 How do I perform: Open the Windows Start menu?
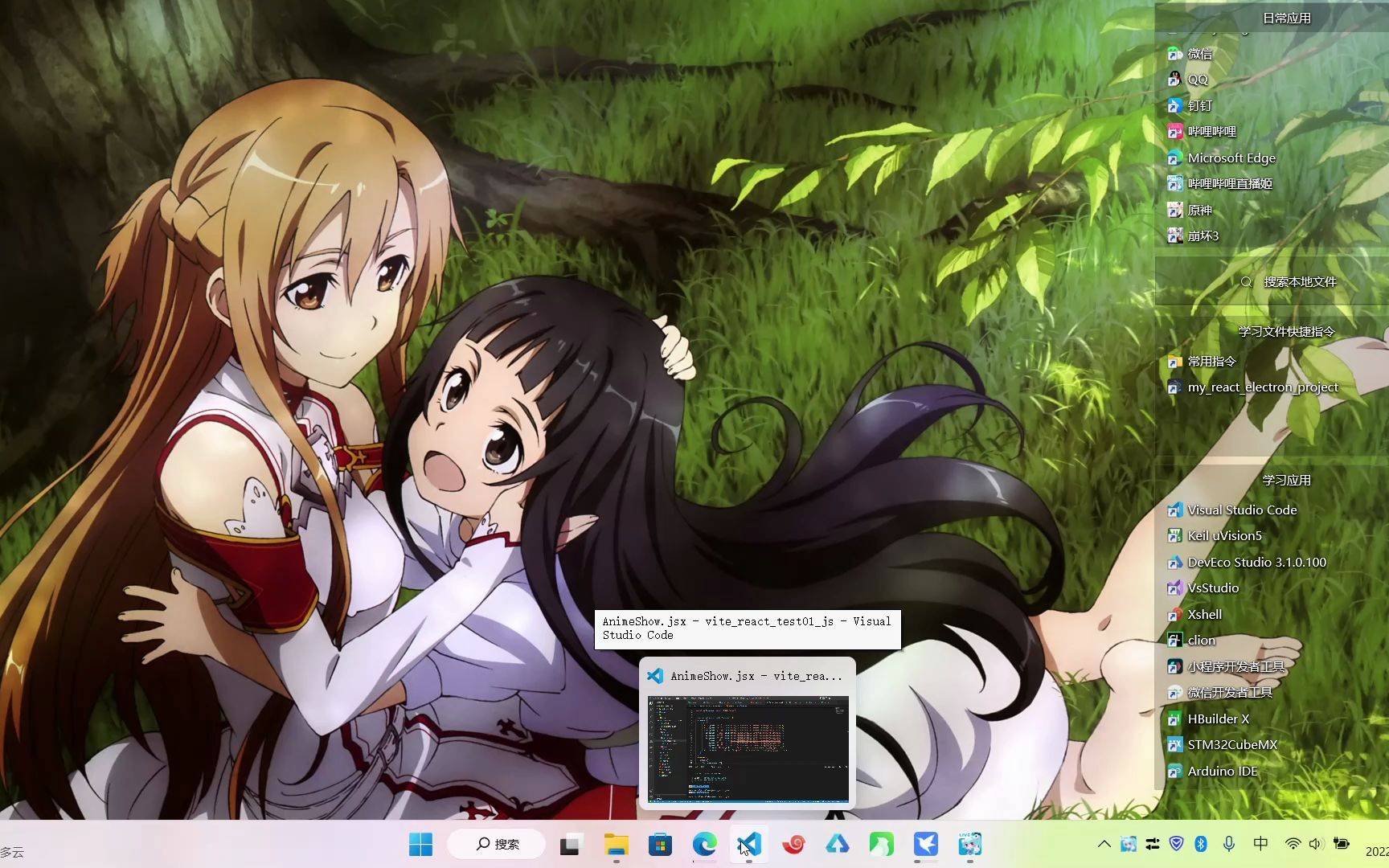tap(420, 844)
